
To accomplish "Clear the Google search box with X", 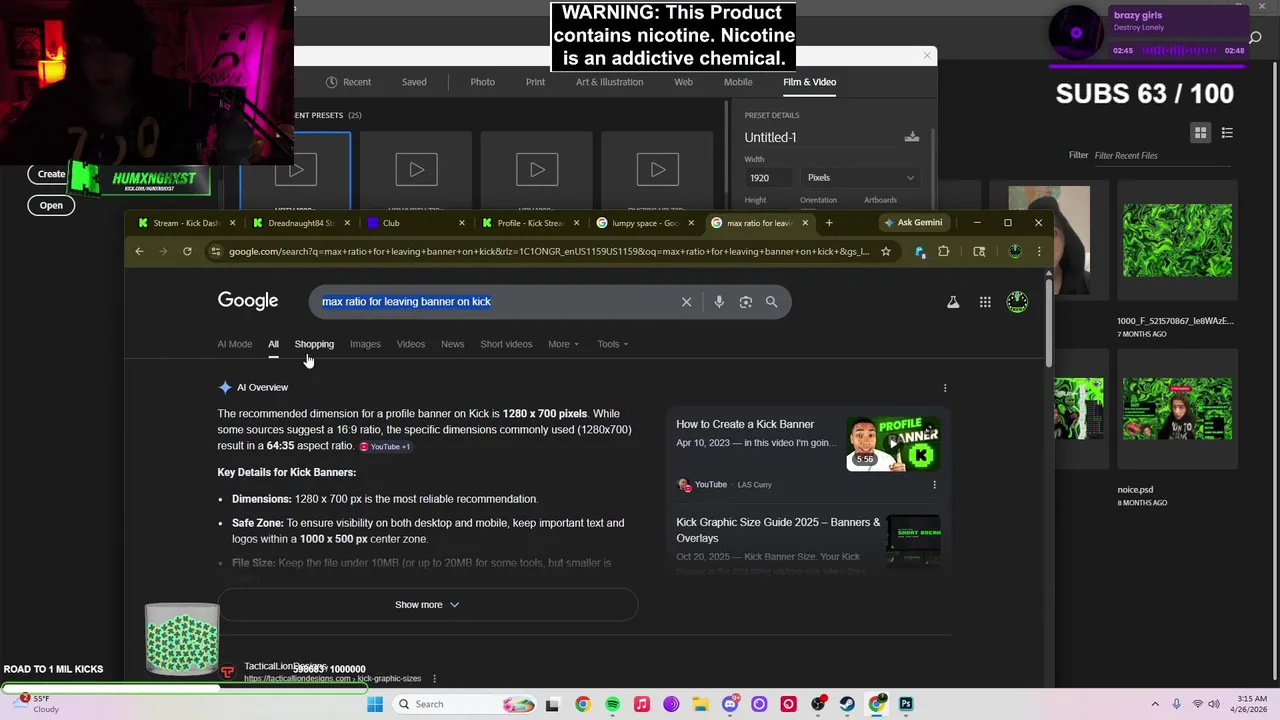I will tap(686, 301).
